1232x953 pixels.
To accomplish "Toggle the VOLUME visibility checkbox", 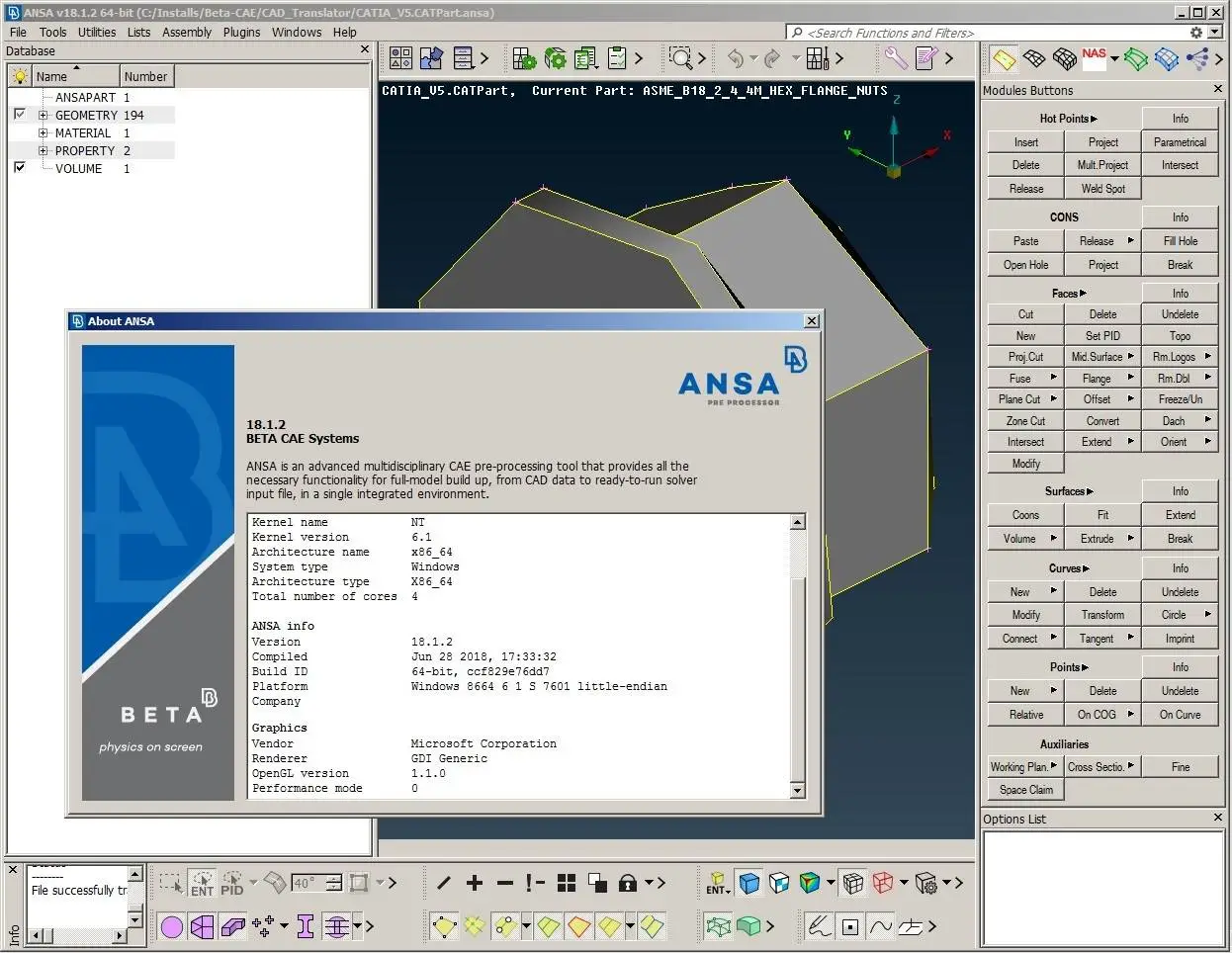I will click(19, 168).
